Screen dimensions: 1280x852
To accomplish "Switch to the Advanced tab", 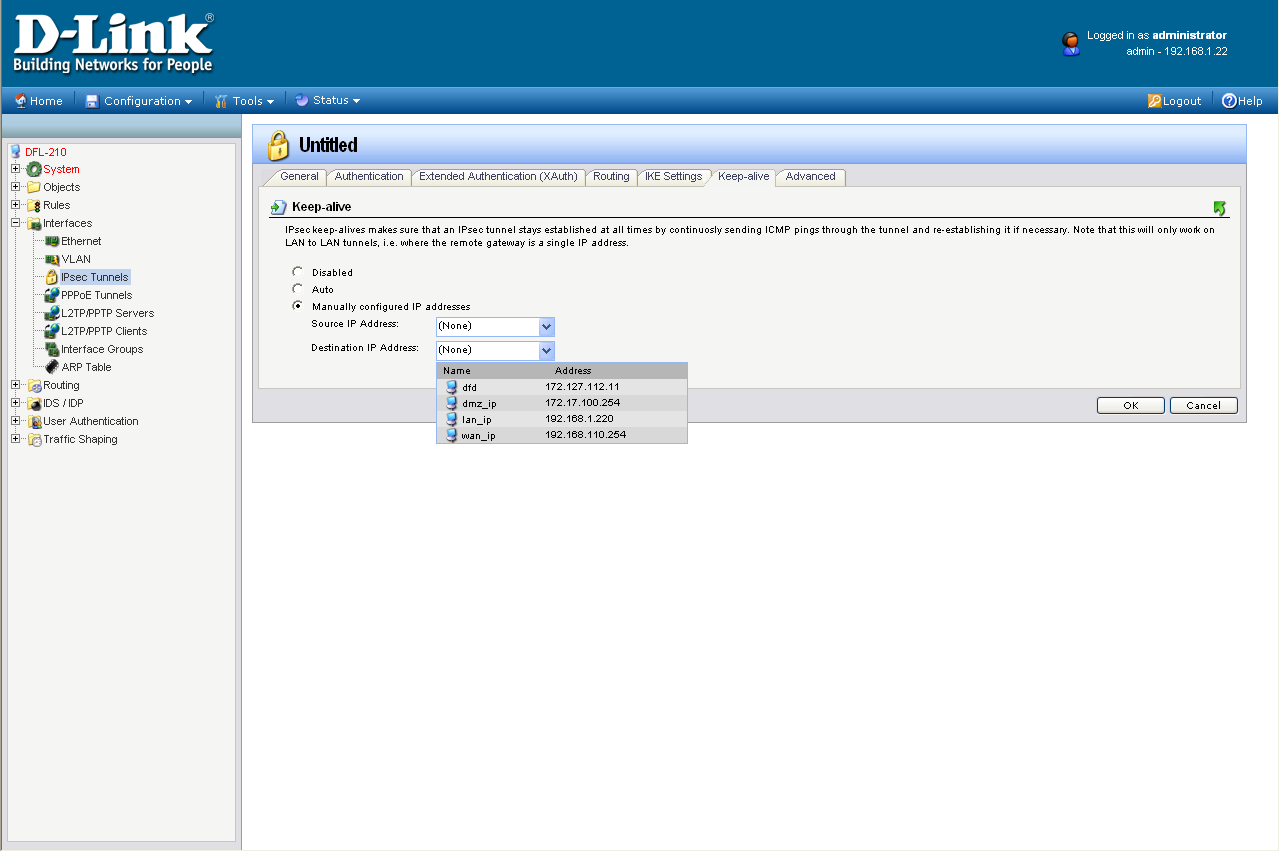I will tap(810, 177).
